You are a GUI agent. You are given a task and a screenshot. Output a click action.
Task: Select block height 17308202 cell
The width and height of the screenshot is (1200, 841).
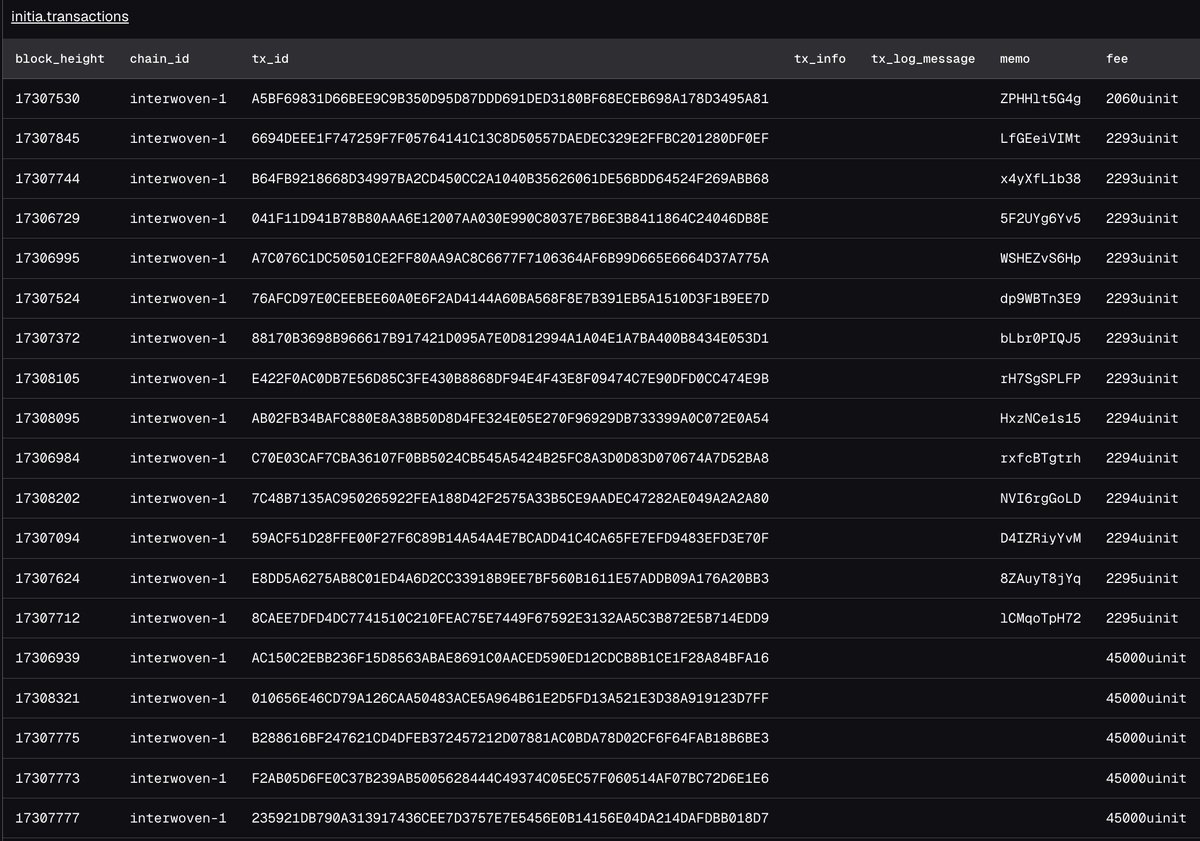(47, 499)
